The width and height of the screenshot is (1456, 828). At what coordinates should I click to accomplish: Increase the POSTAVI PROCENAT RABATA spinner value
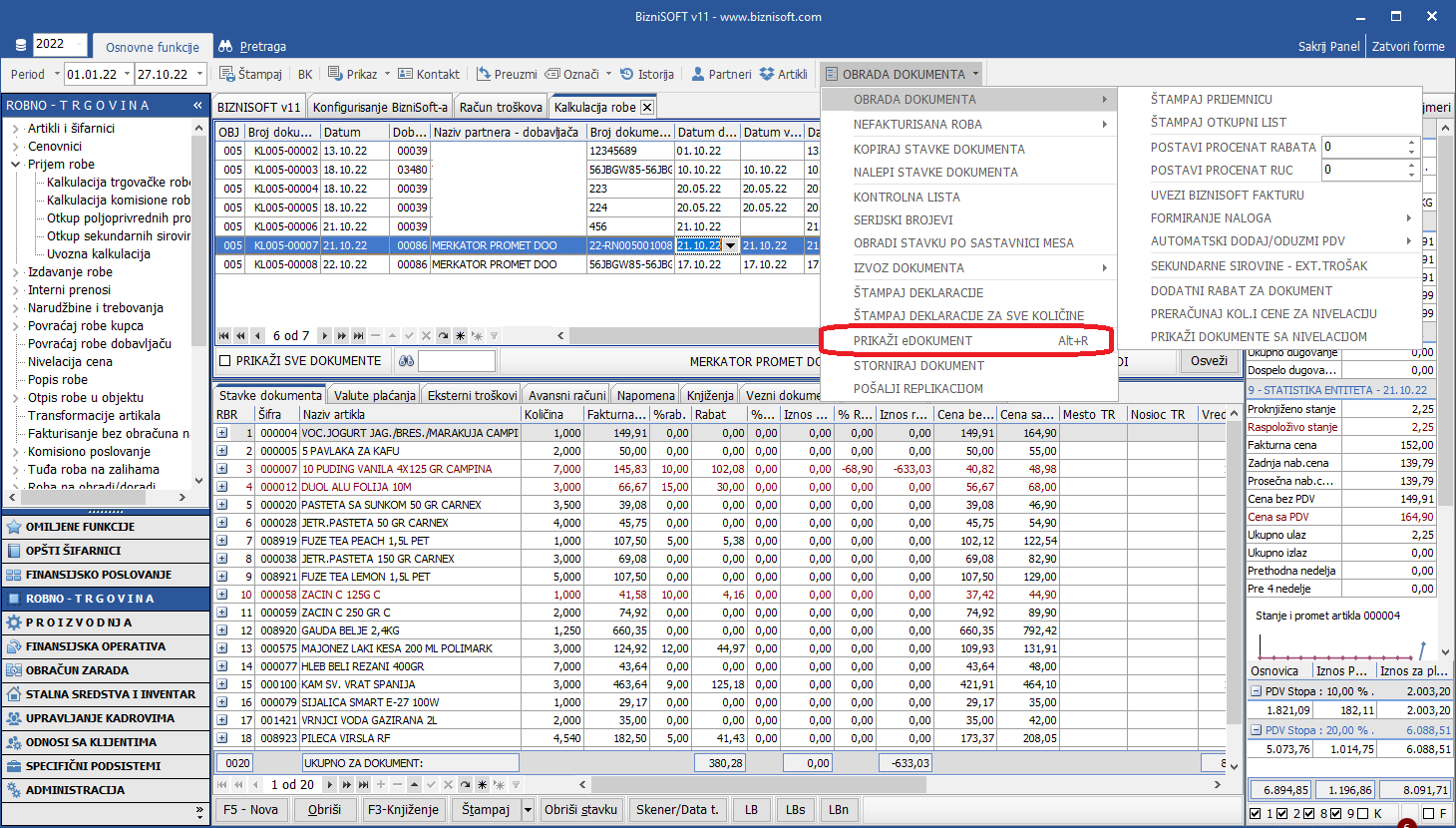1411,143
